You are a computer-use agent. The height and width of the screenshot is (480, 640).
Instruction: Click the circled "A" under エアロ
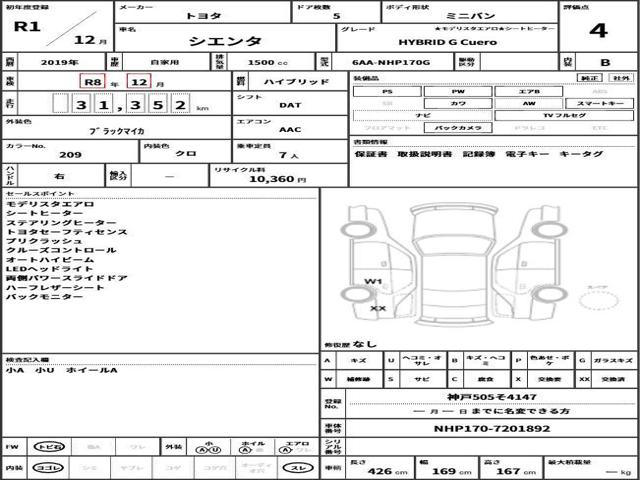point(287,450)
